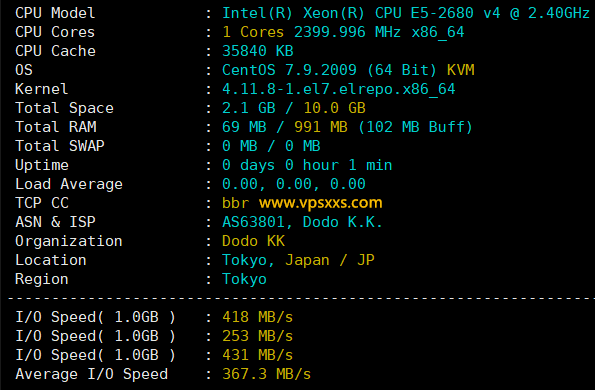The image size is (595, 390).
Task: Click the yellow KVM text
Action: coord(461,70)
